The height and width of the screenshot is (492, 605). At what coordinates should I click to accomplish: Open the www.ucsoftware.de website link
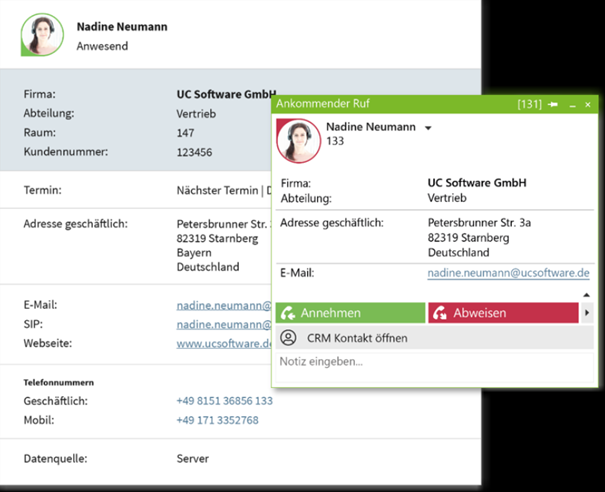pyautogui.click(x=224, y=343)
